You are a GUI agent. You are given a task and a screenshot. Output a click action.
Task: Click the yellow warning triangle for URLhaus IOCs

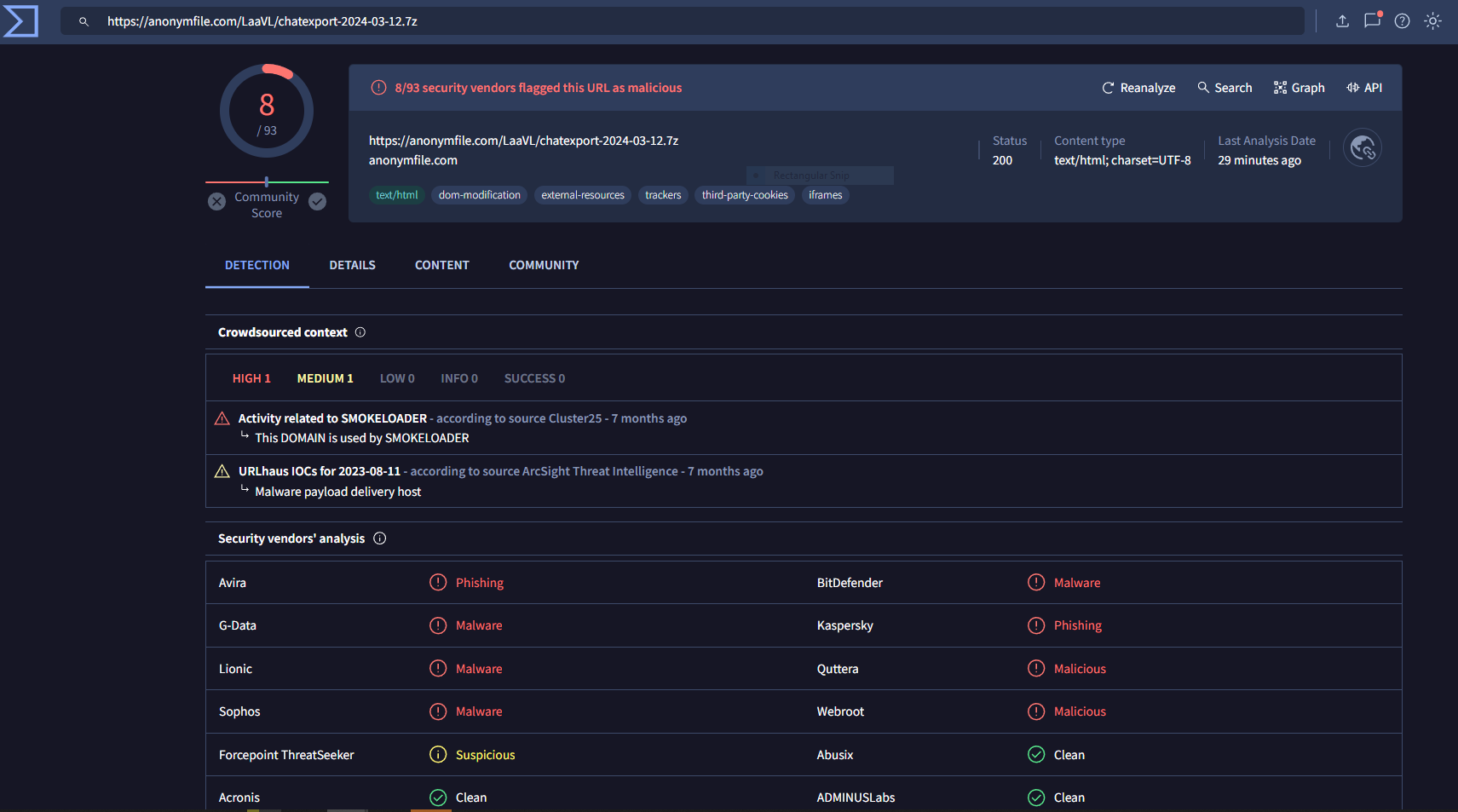222,471
